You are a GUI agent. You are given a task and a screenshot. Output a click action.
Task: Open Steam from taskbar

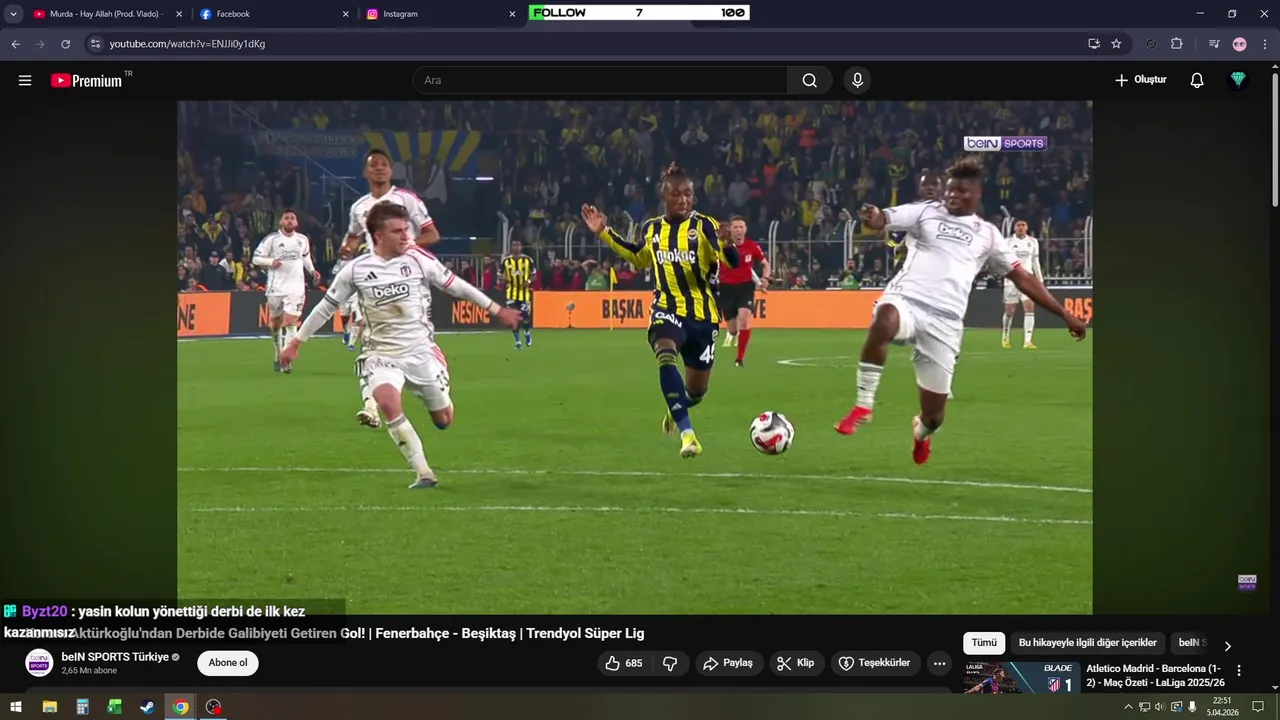[x=147, y=707]
